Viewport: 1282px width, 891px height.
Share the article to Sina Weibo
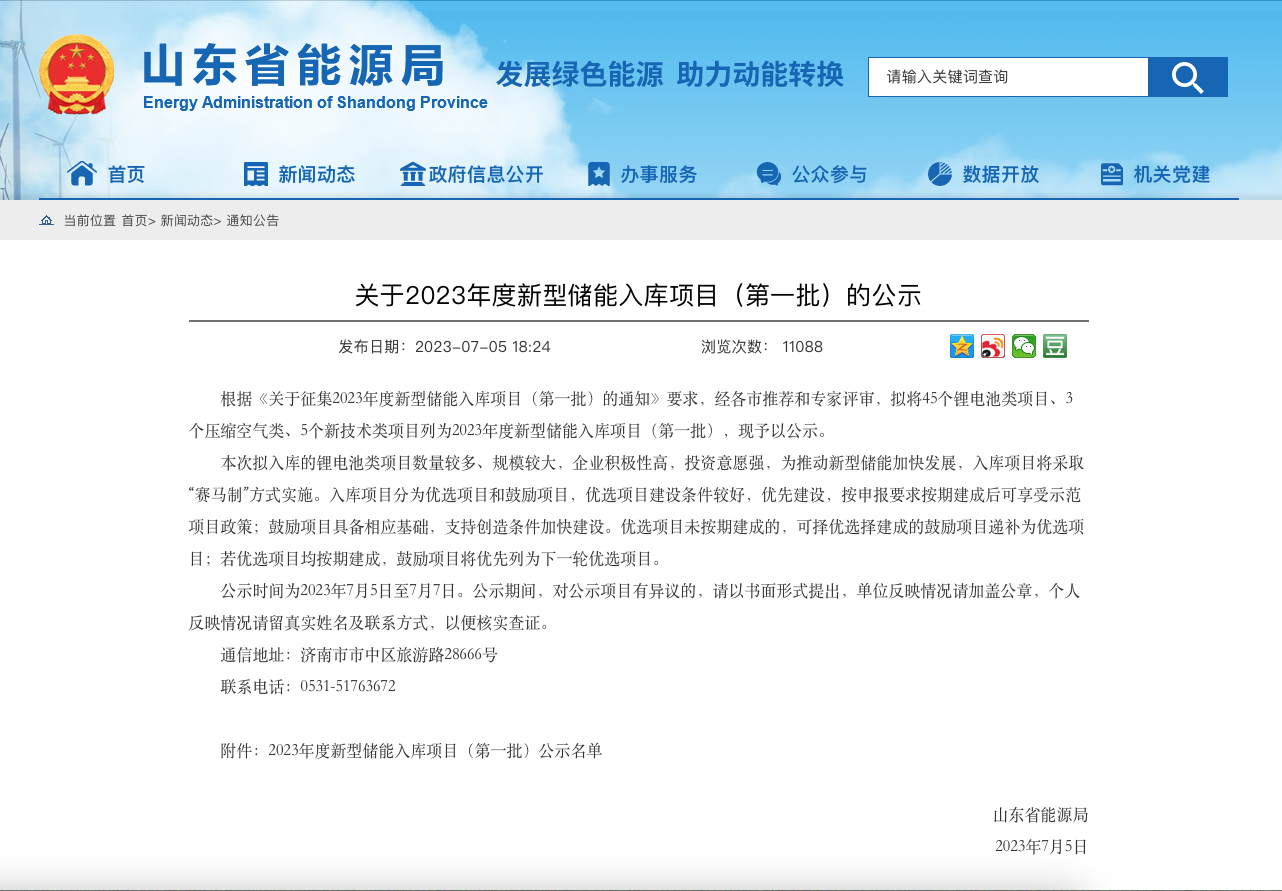993,346
